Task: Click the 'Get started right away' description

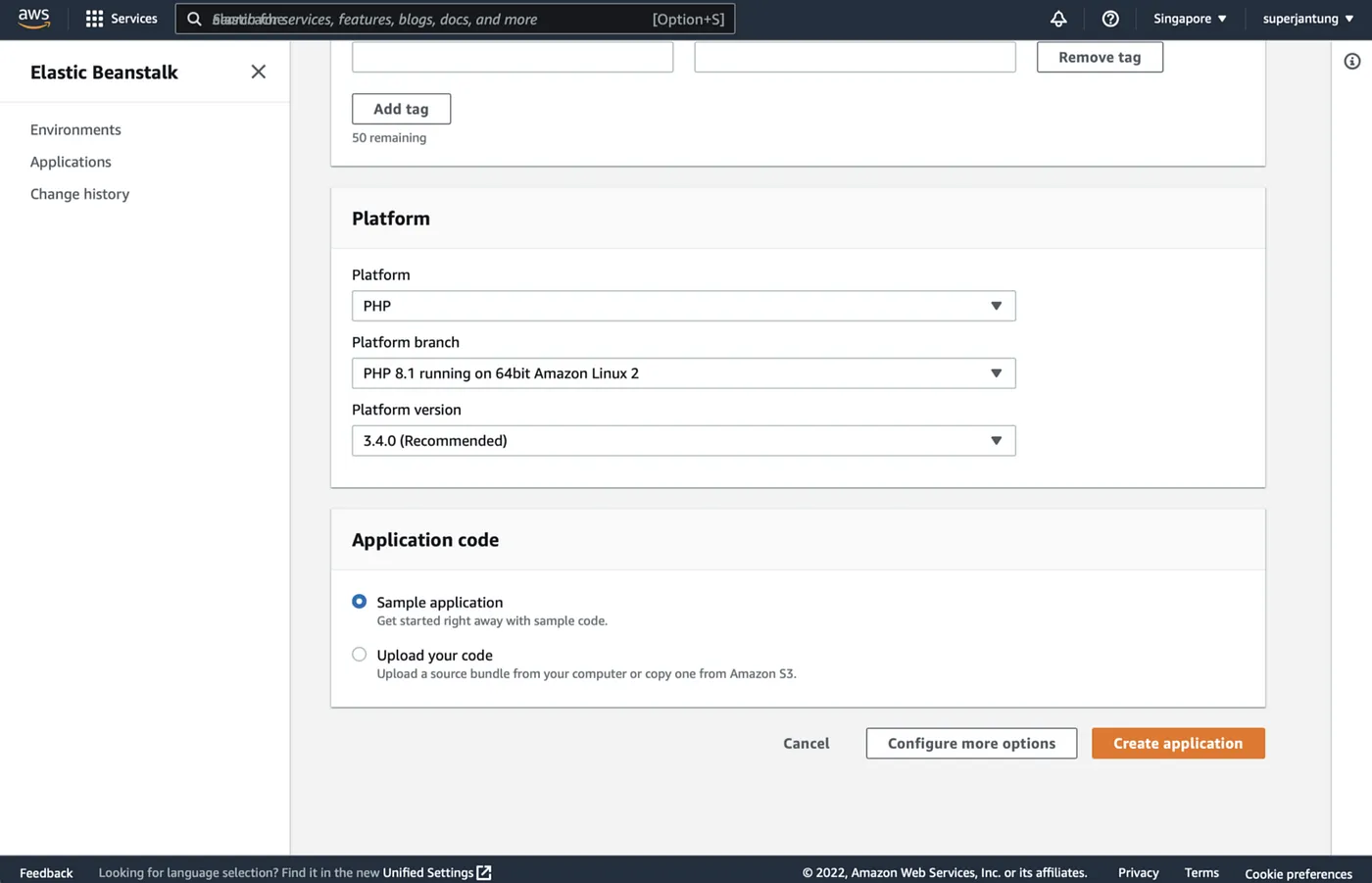Action: tap(492, 621)
